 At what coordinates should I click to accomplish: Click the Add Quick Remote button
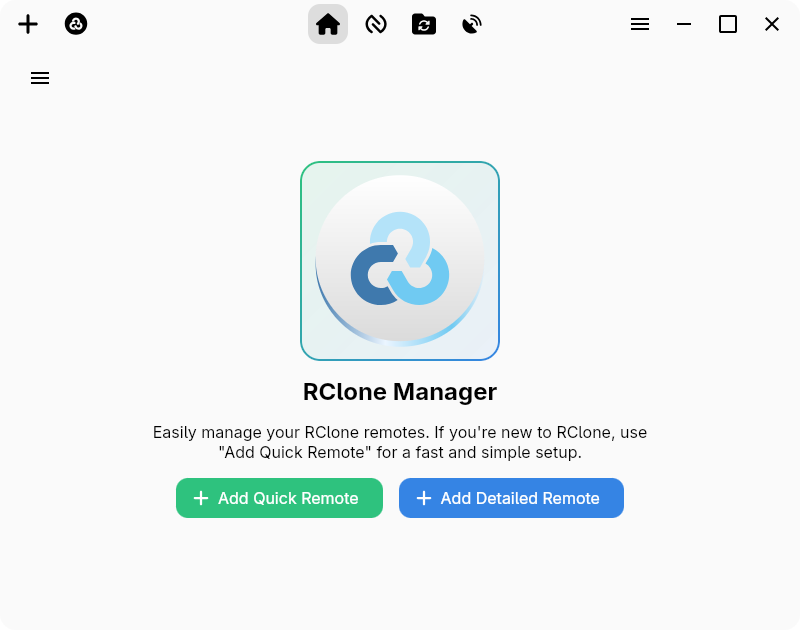[x=279, y=498]
